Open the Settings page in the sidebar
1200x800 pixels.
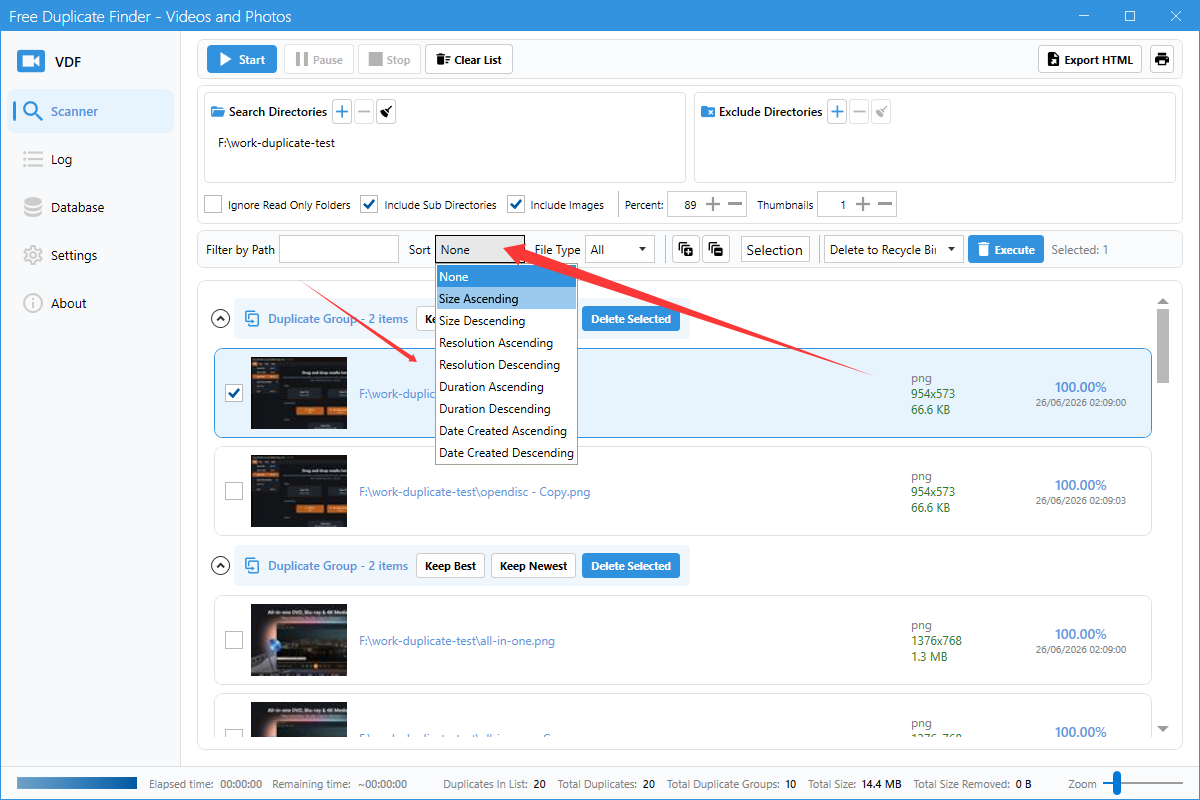point(92,255)
